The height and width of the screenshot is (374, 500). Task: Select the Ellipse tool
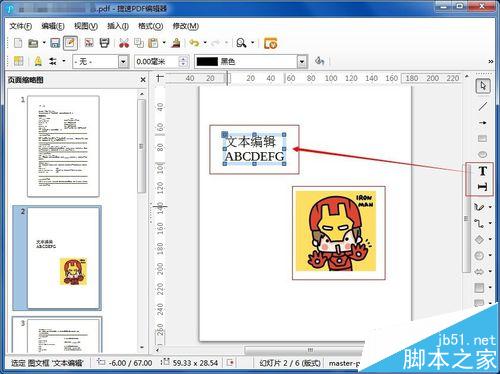[482, 154]
